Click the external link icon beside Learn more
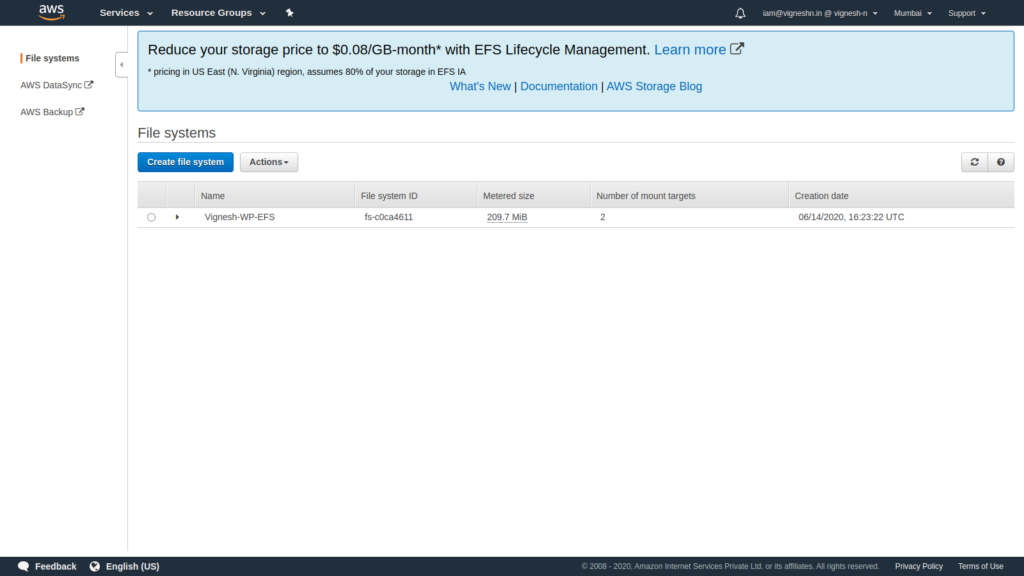 737,49
